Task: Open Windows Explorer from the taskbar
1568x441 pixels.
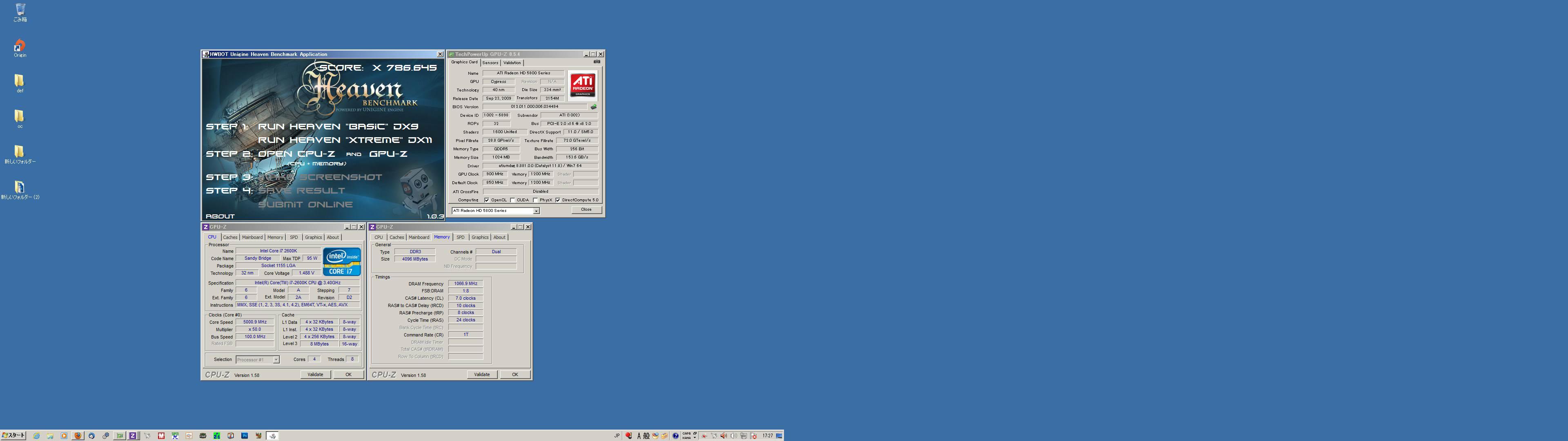Action: click(x=50, y=436)
